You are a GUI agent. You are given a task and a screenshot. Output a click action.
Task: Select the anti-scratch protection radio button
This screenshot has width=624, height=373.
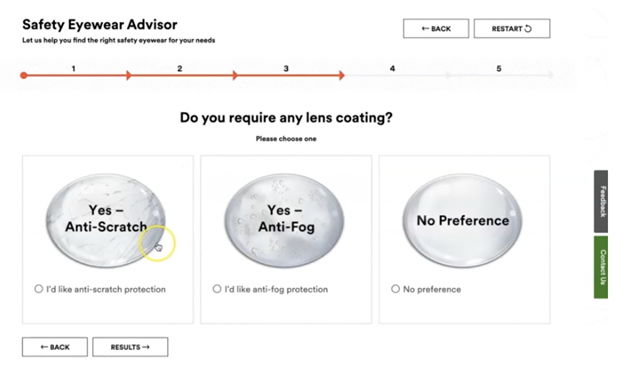(x=39, y=289)
